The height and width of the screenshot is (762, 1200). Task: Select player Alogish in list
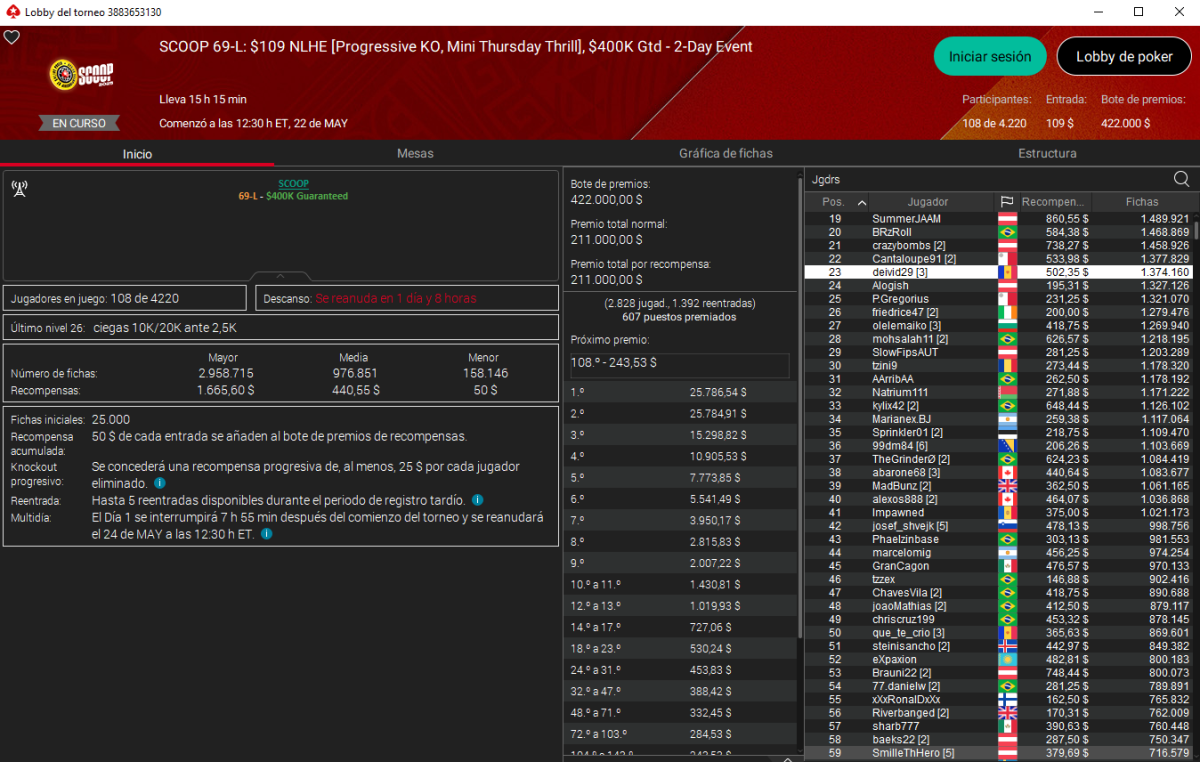point(999,286)
